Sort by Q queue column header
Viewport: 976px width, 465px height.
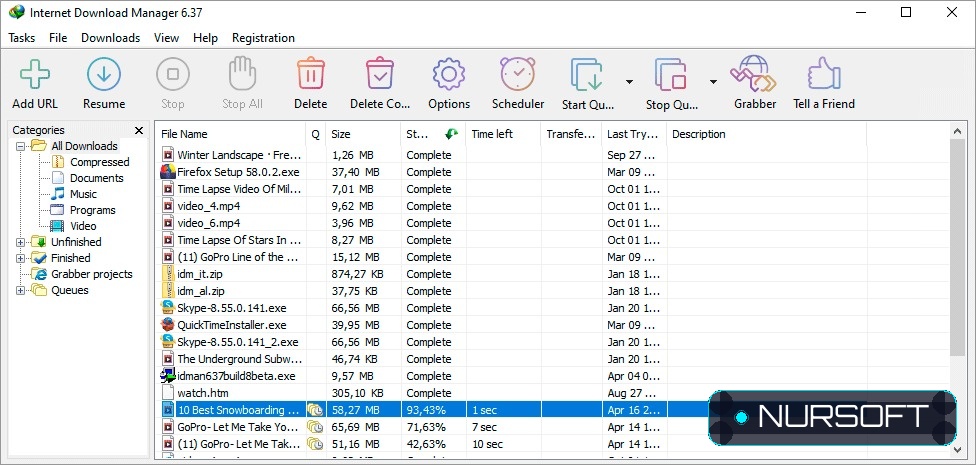[x=316, y=134]
